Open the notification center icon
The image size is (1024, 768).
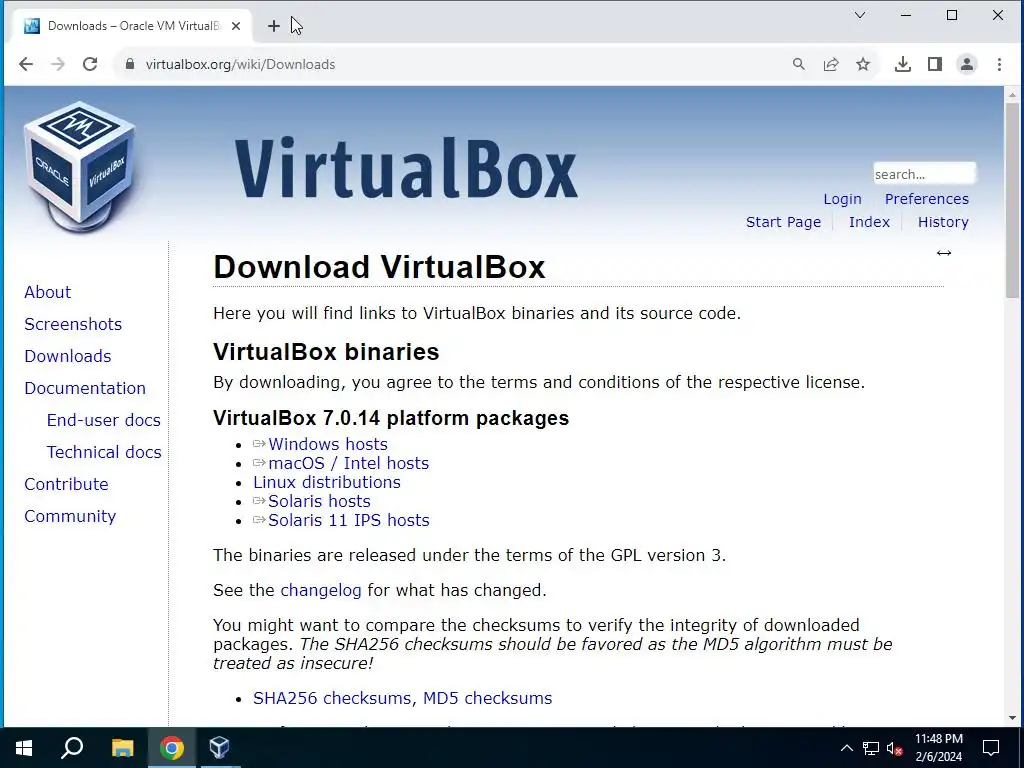[991, 748]
